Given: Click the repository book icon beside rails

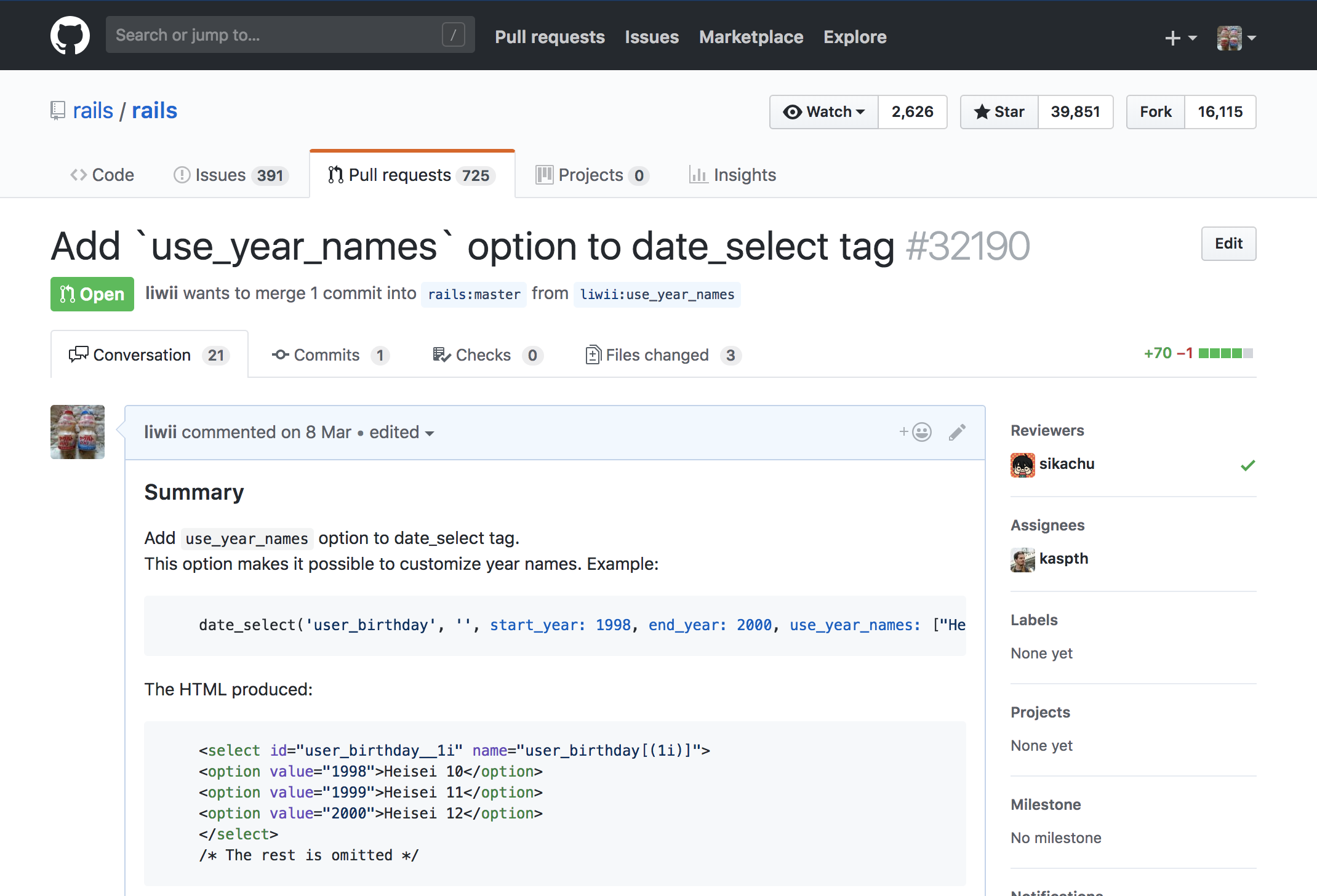Looking at the screenshot, I should pos(57,111).
